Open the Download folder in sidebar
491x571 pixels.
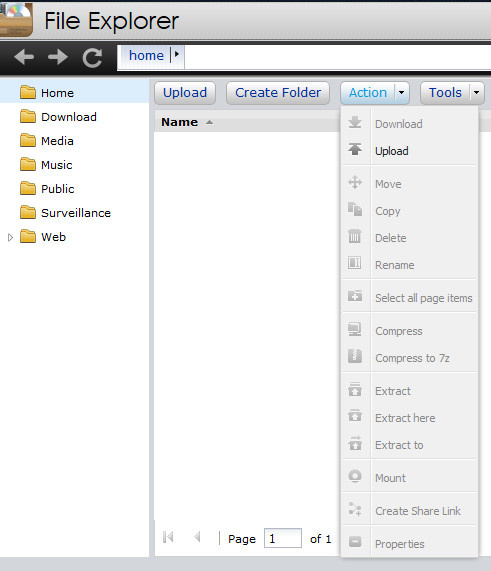click(68, 117)
